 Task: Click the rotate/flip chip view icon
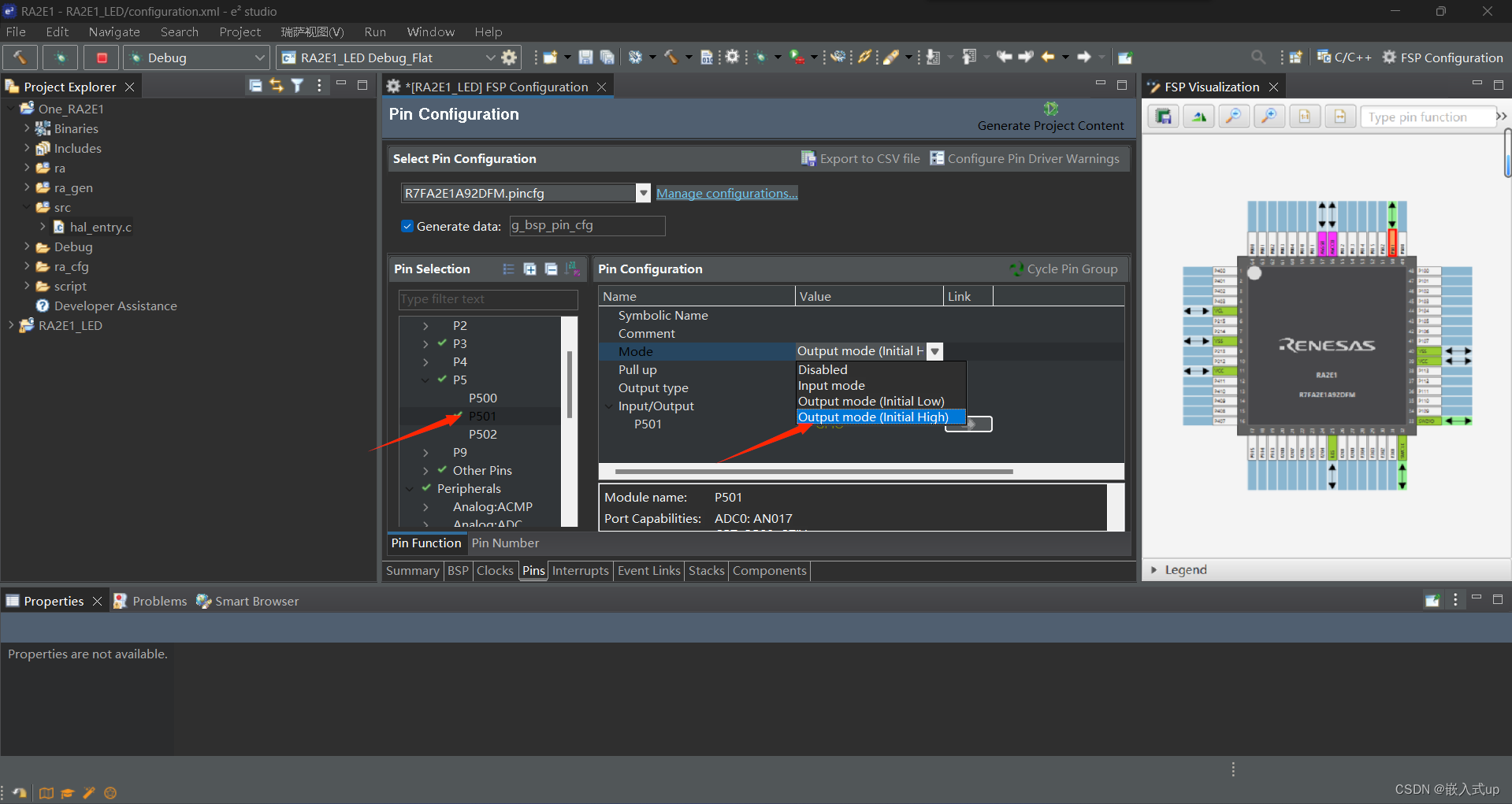[1198, 117]
